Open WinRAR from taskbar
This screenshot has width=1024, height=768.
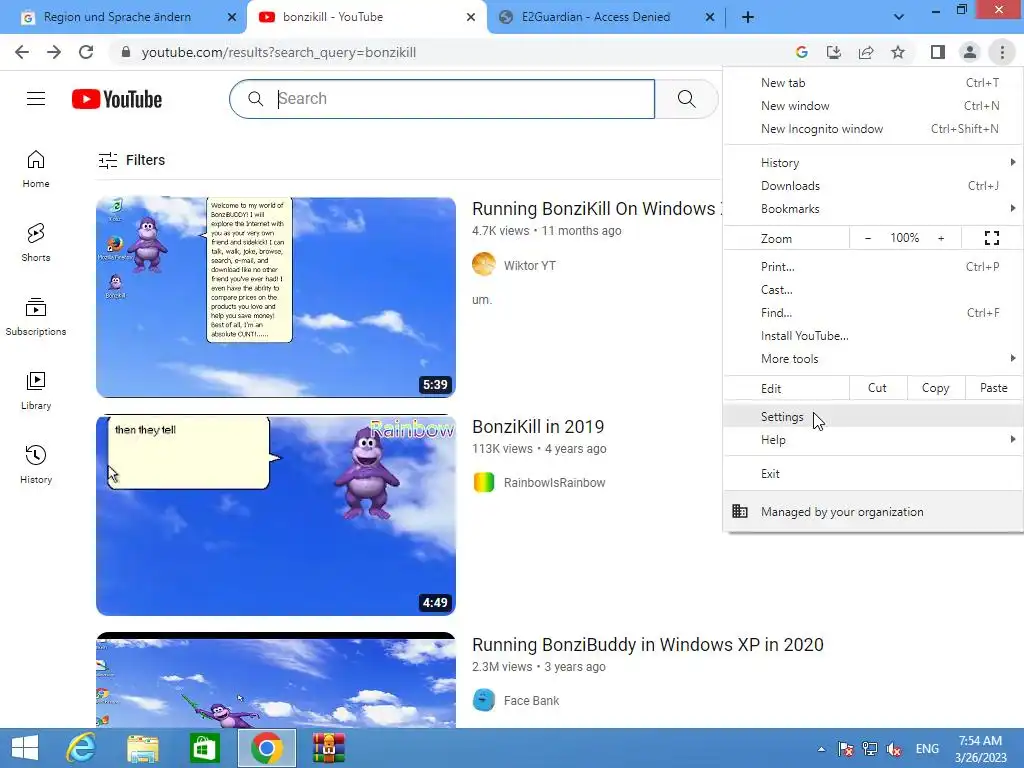328,748
